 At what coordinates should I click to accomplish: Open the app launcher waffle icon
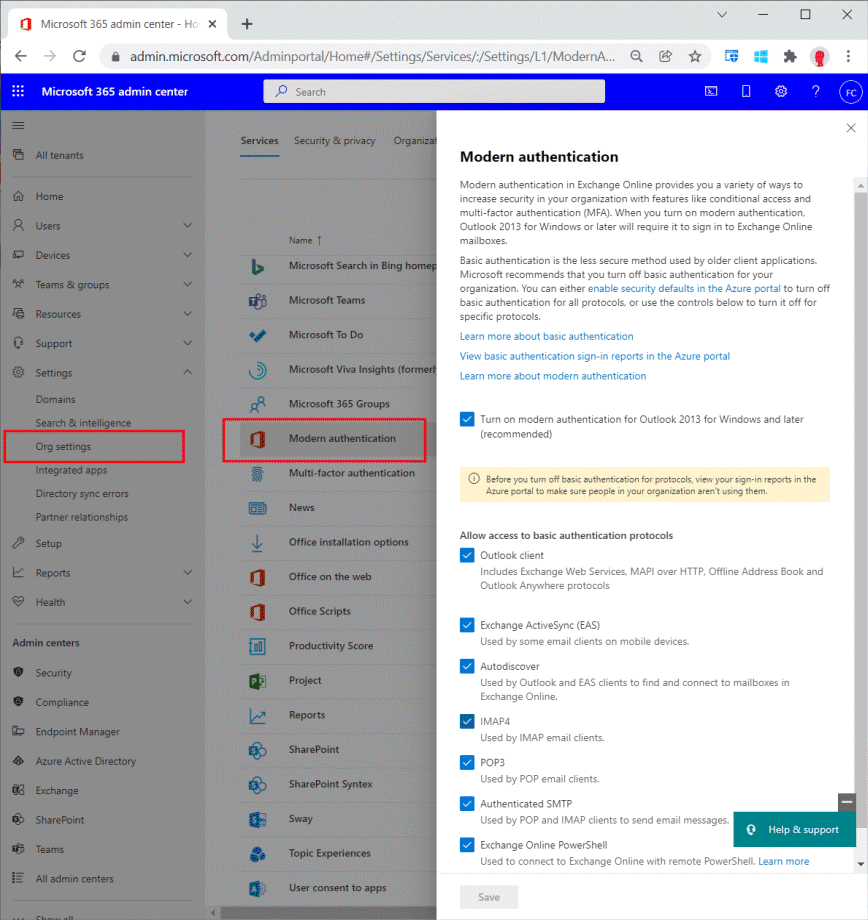tap(18, 91)
